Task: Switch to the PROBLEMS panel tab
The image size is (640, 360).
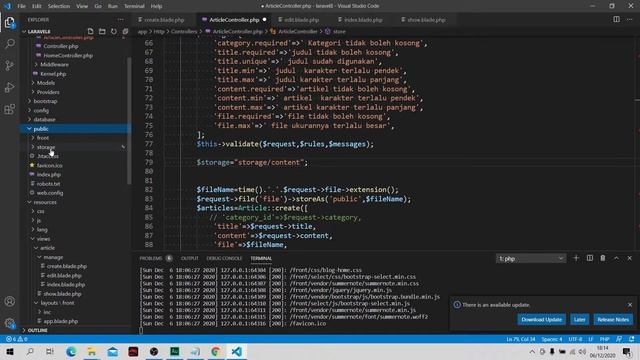Action: pyautogui.click(x=151, y=258)
